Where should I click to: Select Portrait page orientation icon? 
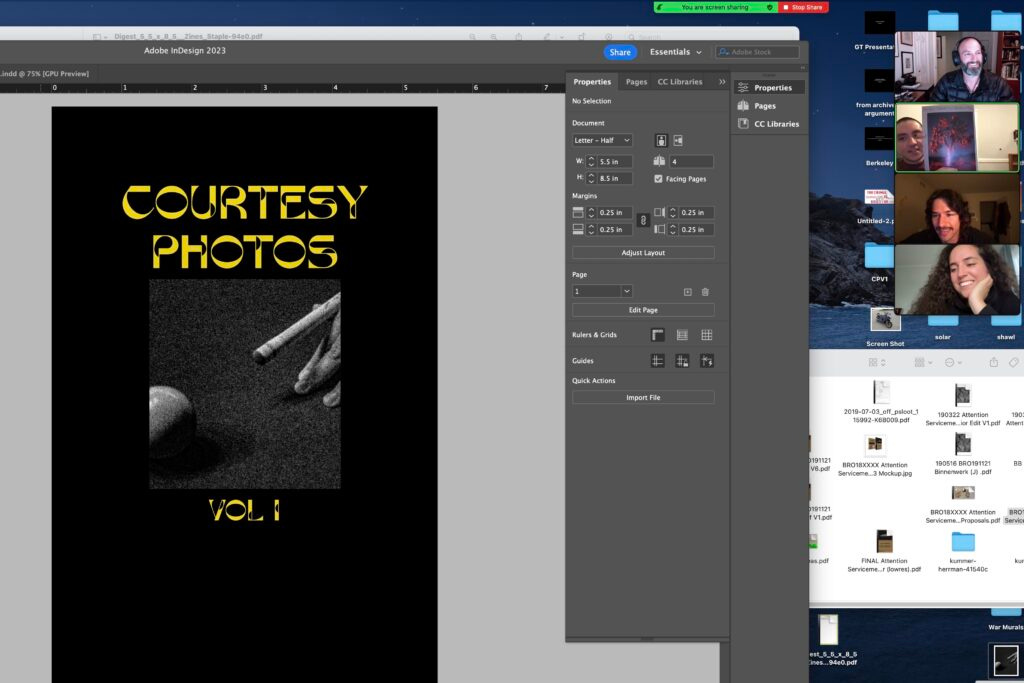(x=661, y=140)
